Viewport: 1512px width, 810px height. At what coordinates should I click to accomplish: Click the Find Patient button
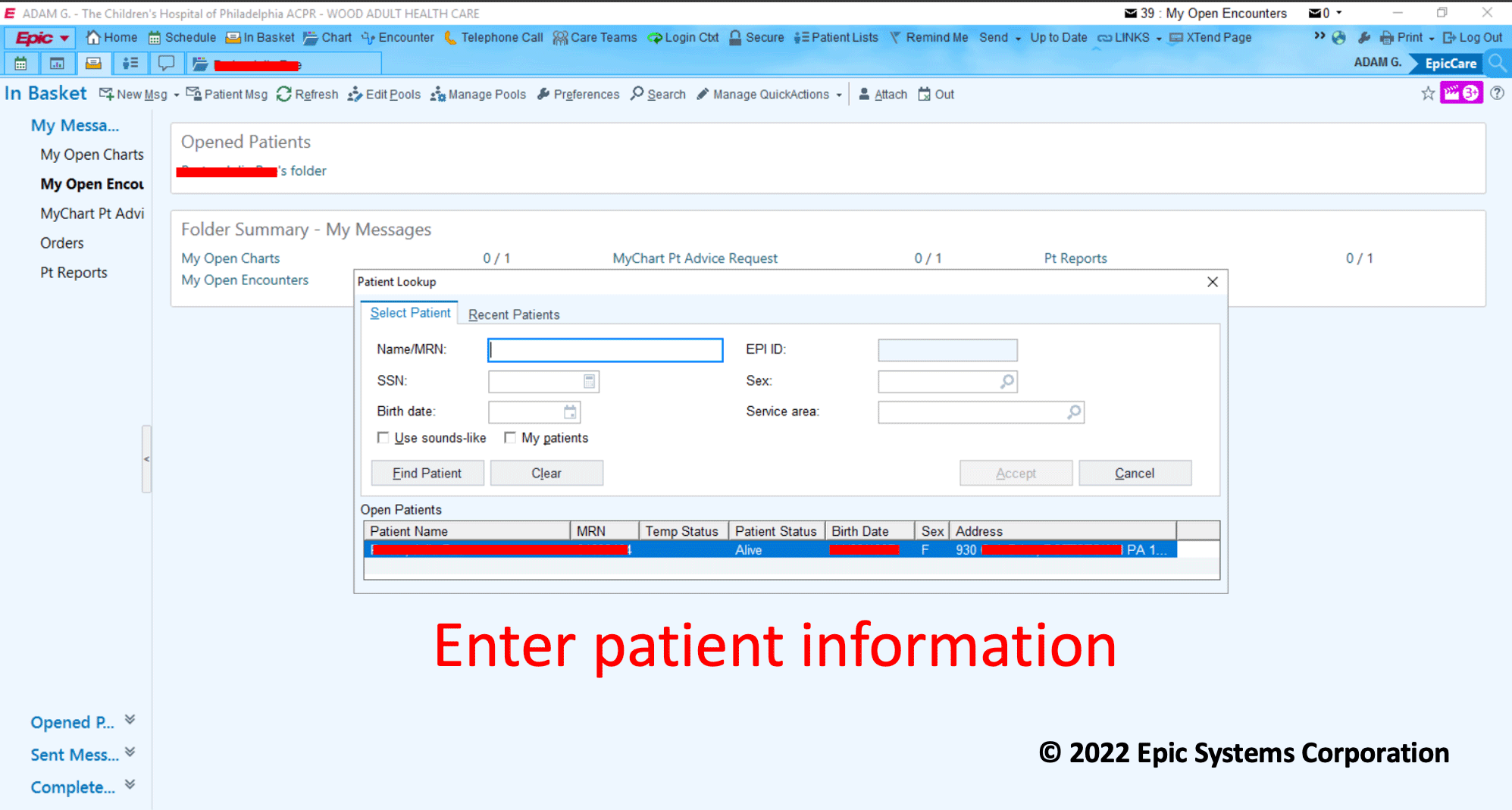tap(427, 474)
